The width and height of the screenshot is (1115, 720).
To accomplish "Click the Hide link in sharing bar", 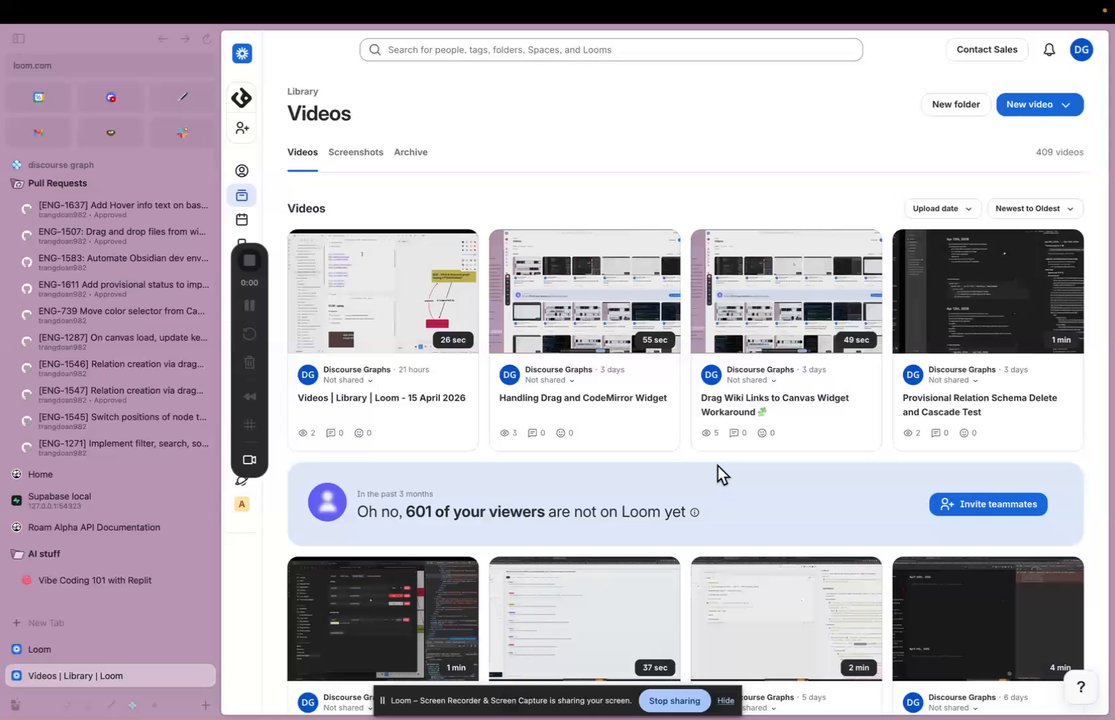I will (725, 701).
